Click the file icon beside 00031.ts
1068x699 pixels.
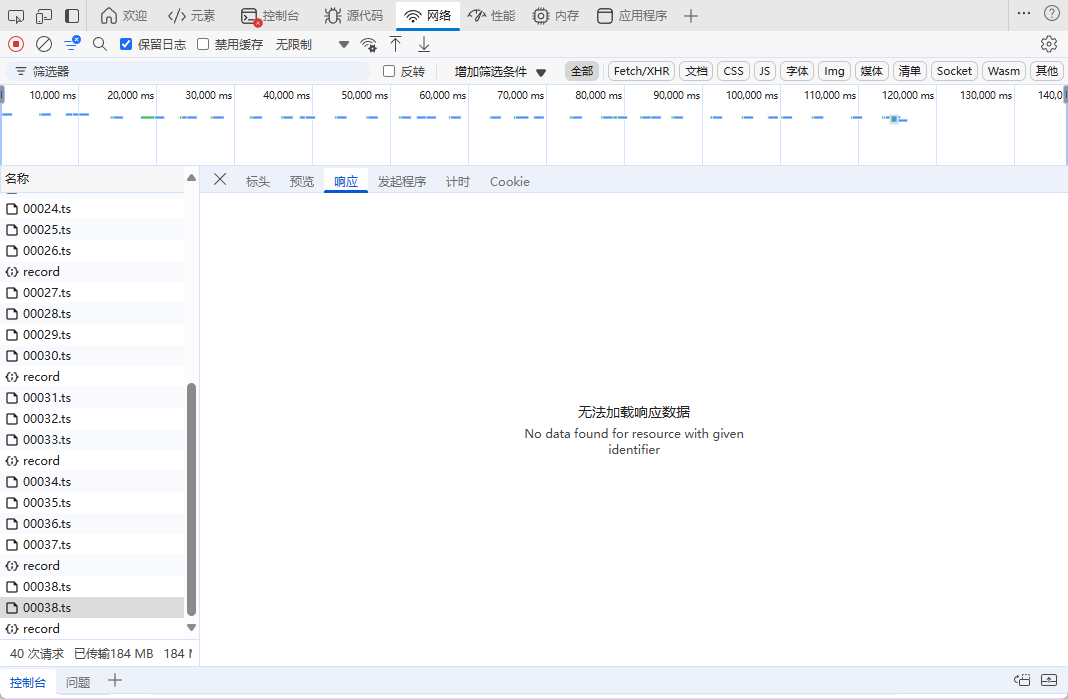[12, 397]
